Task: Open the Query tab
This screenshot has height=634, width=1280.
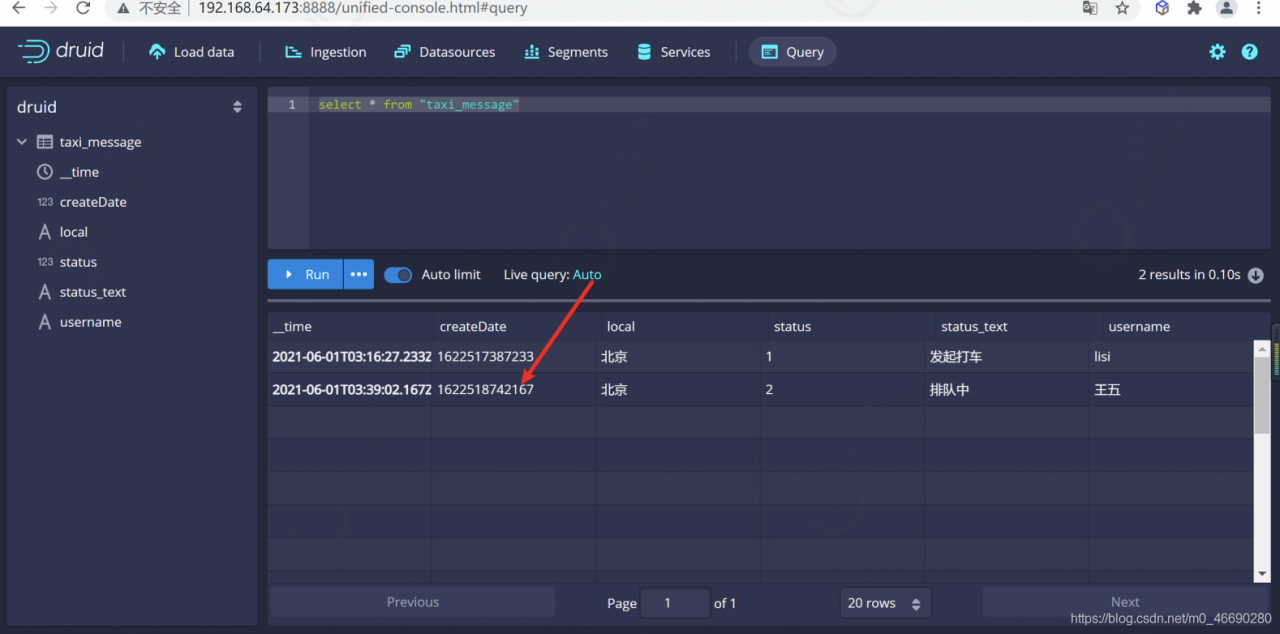Action: tap(793, 52)
